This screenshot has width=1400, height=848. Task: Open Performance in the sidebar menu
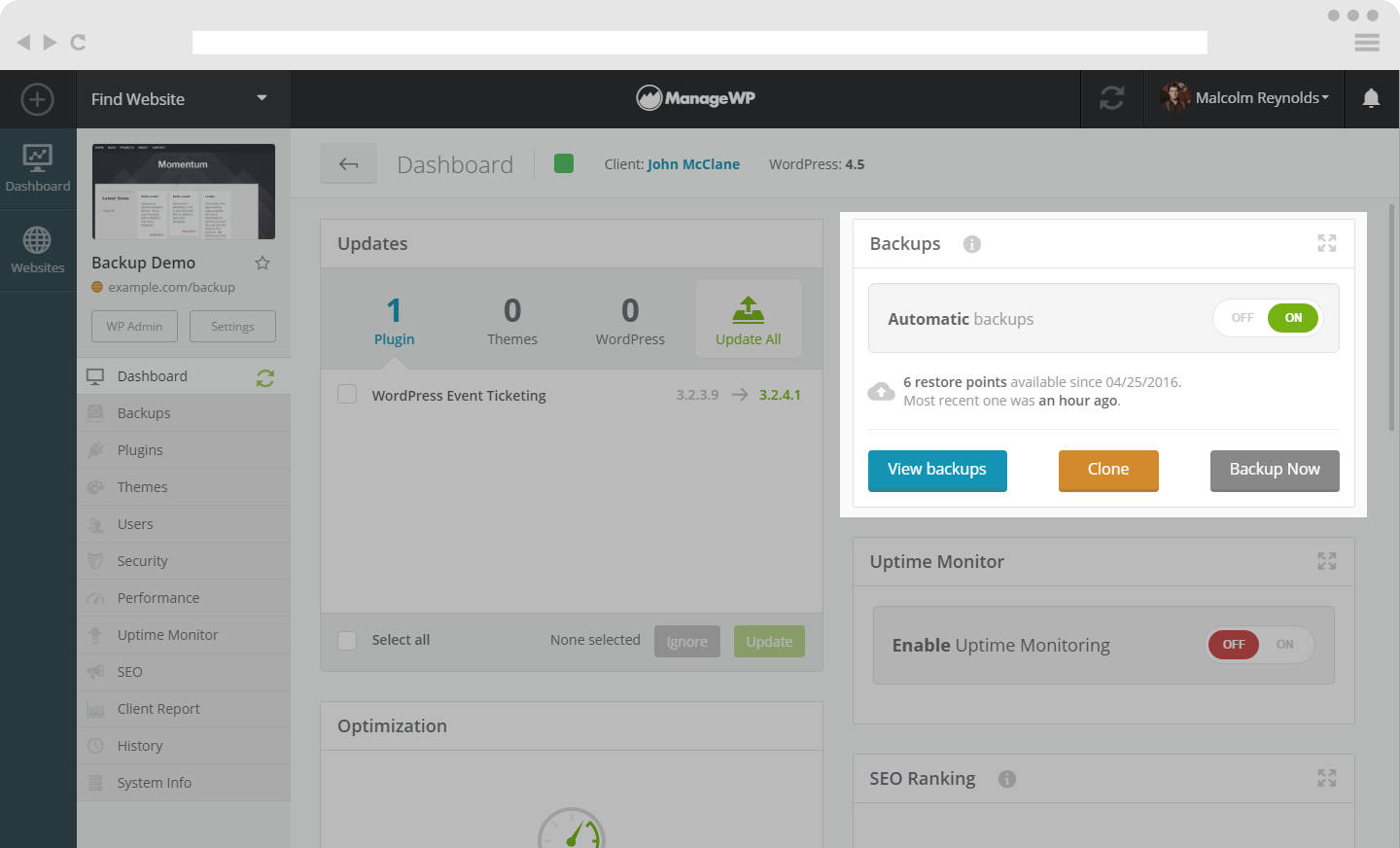pos(184,598)
